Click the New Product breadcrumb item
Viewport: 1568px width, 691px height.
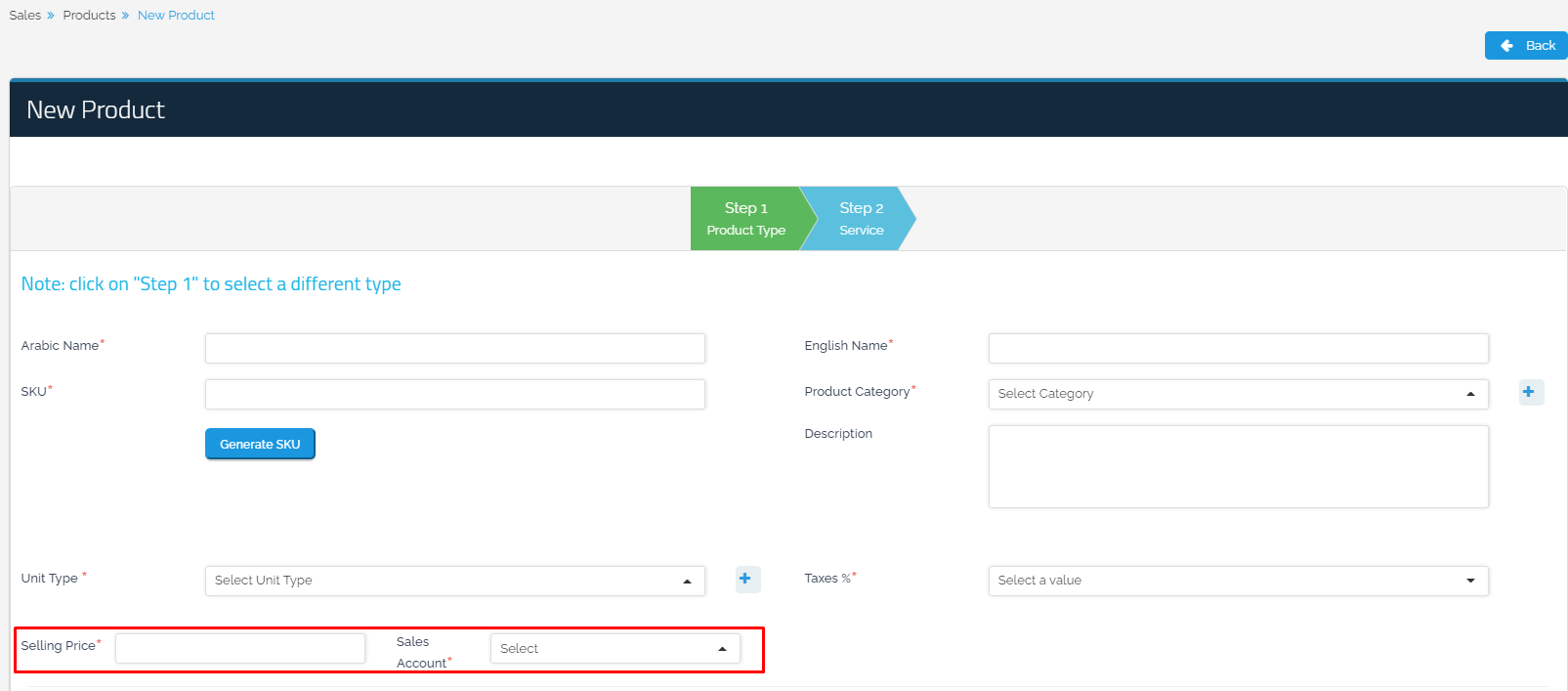pos(176,16)
